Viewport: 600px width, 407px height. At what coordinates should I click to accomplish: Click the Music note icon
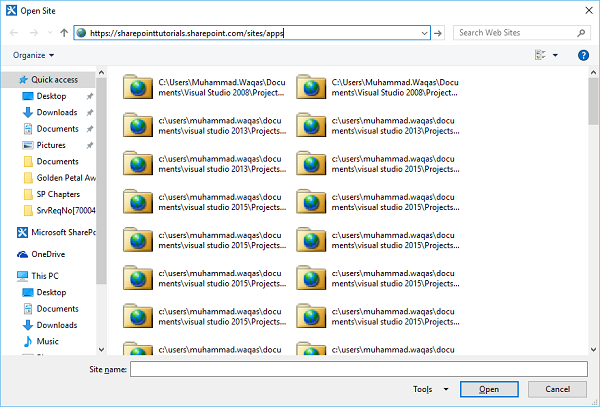point(28,341)
